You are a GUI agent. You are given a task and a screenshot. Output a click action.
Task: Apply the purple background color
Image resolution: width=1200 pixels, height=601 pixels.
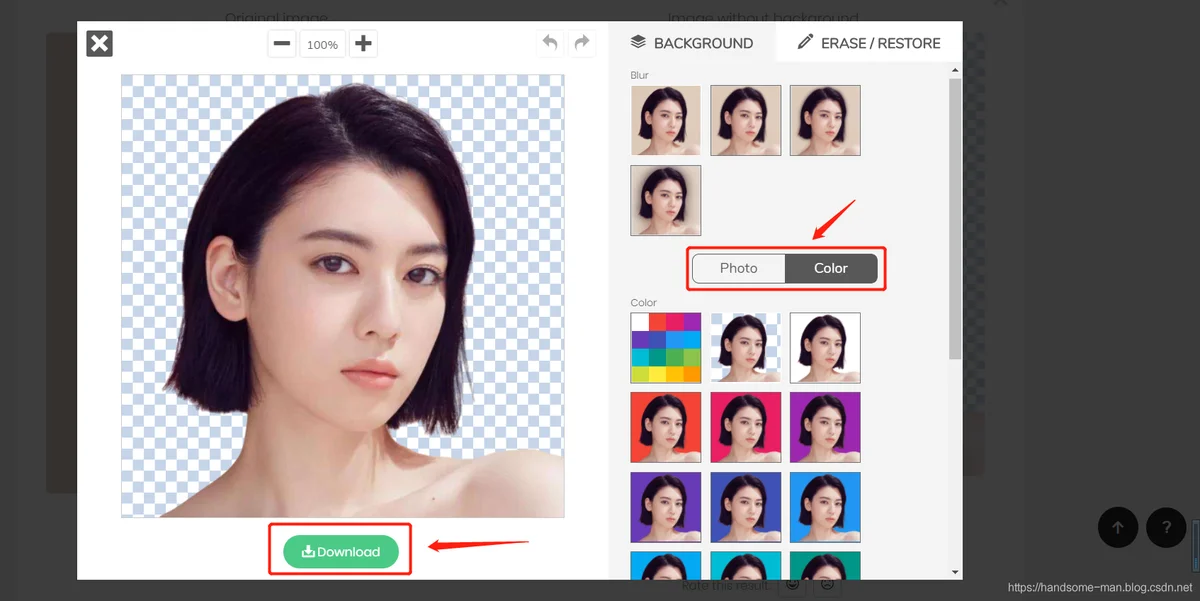pos(825,427)
